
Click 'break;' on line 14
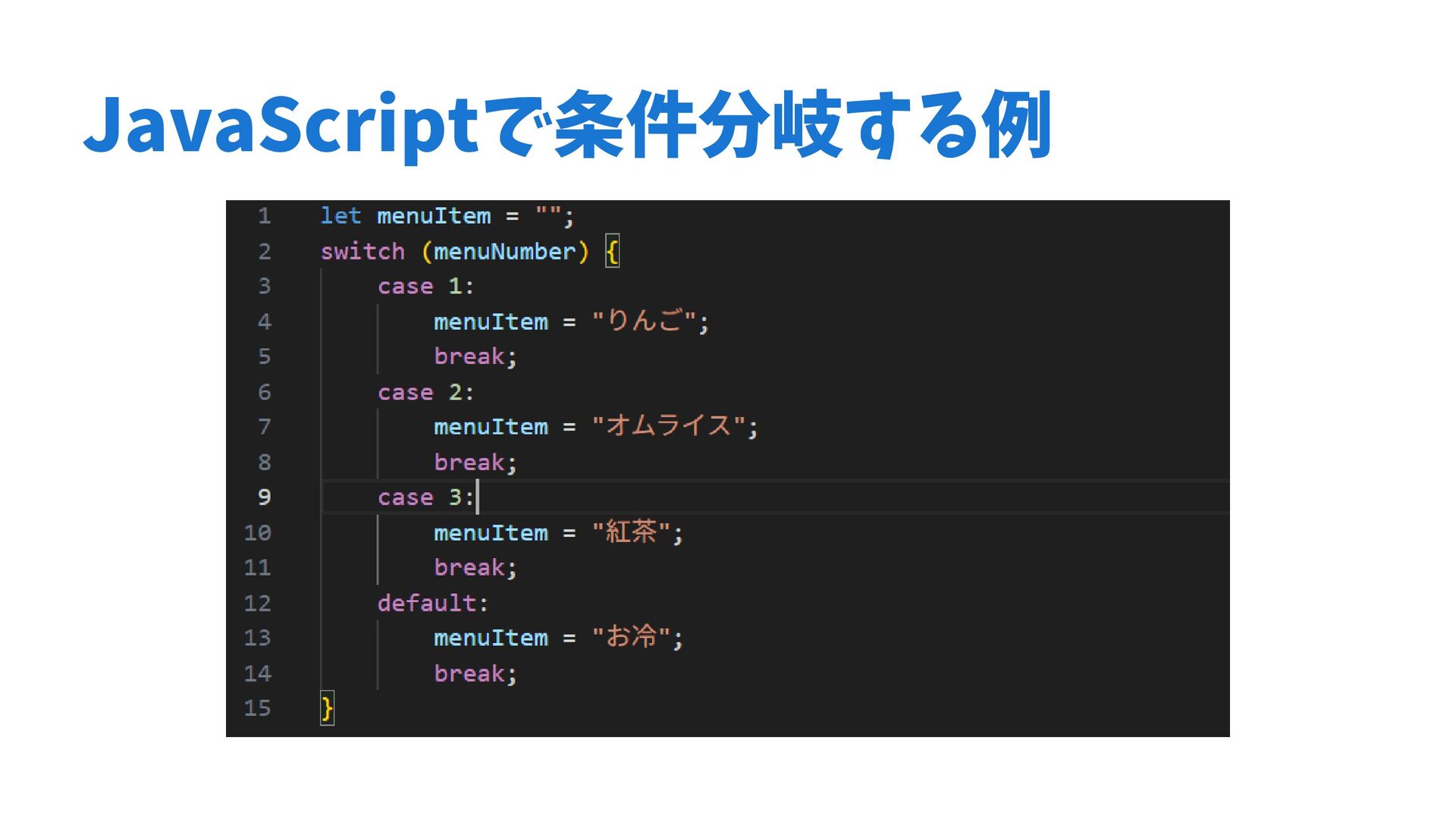pos(475,674)
